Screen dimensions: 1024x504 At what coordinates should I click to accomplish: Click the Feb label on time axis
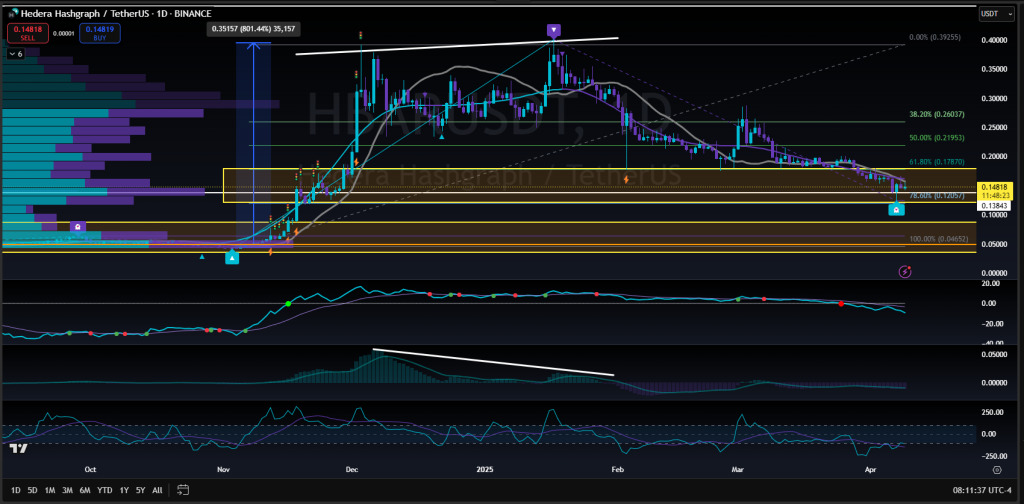tap(616, 469)
